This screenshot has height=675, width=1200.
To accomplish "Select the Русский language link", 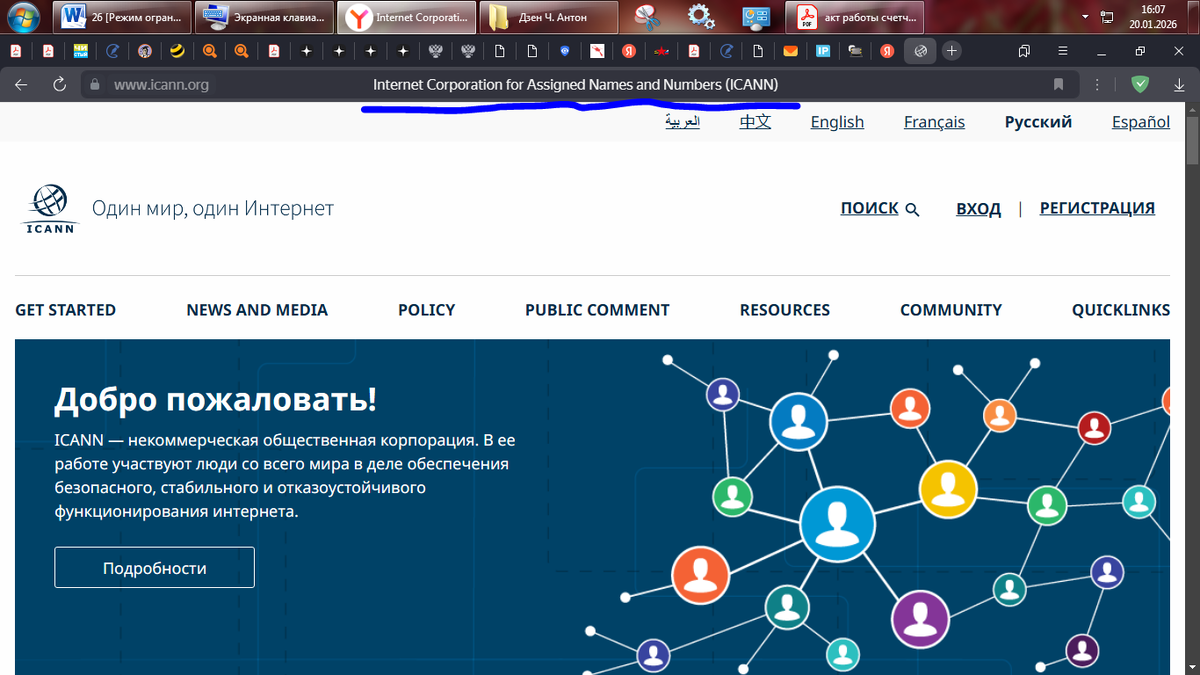I will pyautogui.click(x=1038, y=122).
